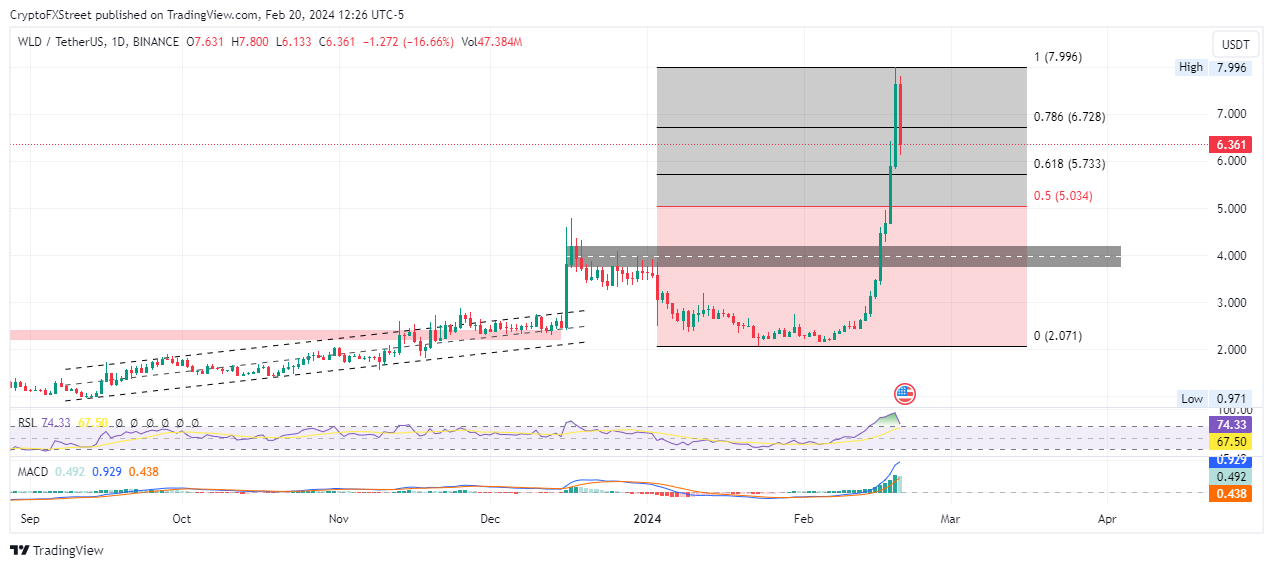Screen dimensions: 1273x568
Task: Click the Vol 47.384M volume readout
Action: pyautogui.click(x=492, y=42)
